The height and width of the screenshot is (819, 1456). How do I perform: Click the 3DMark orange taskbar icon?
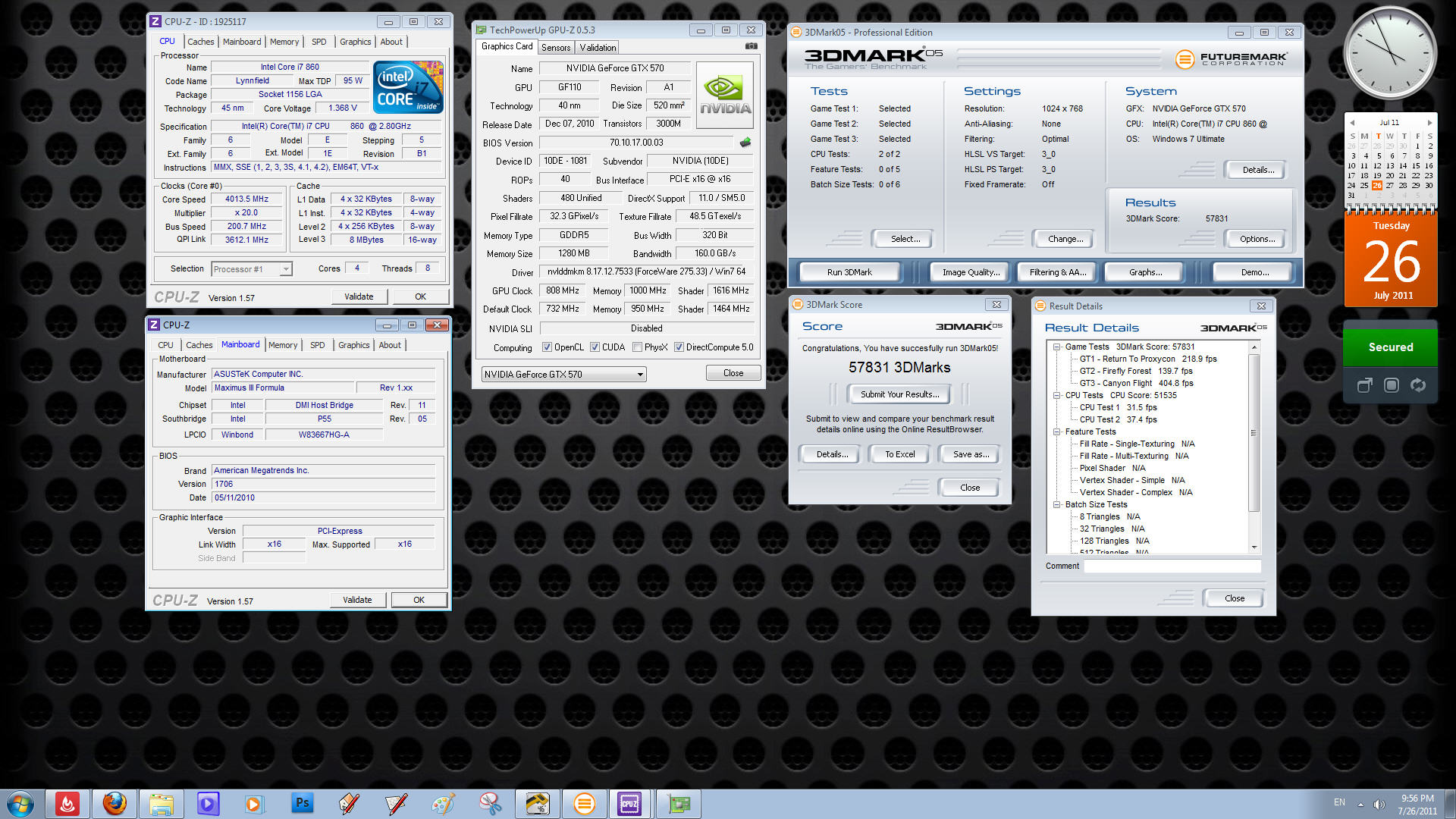pos(584,804)
